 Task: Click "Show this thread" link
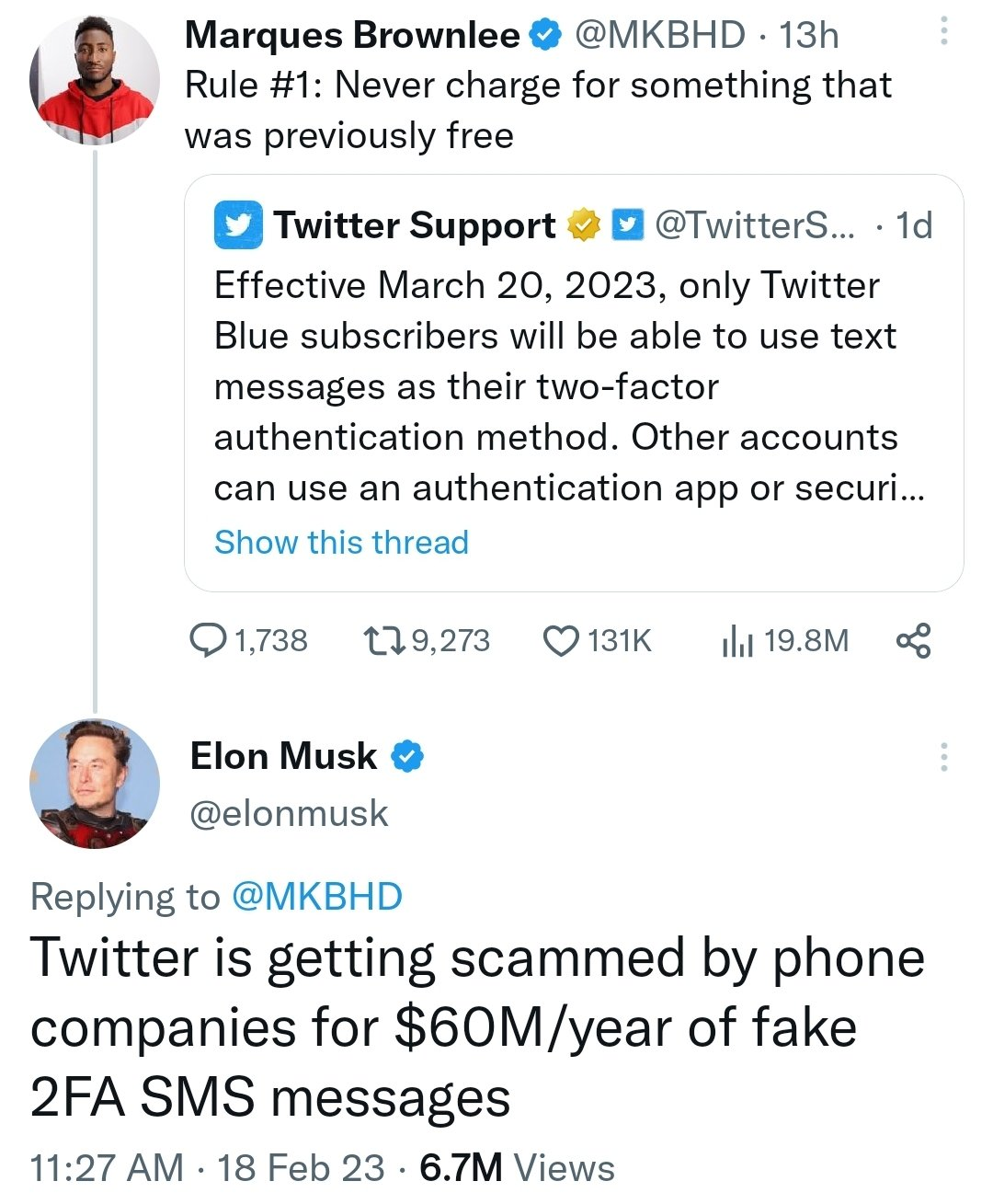[x=341, y=543]
